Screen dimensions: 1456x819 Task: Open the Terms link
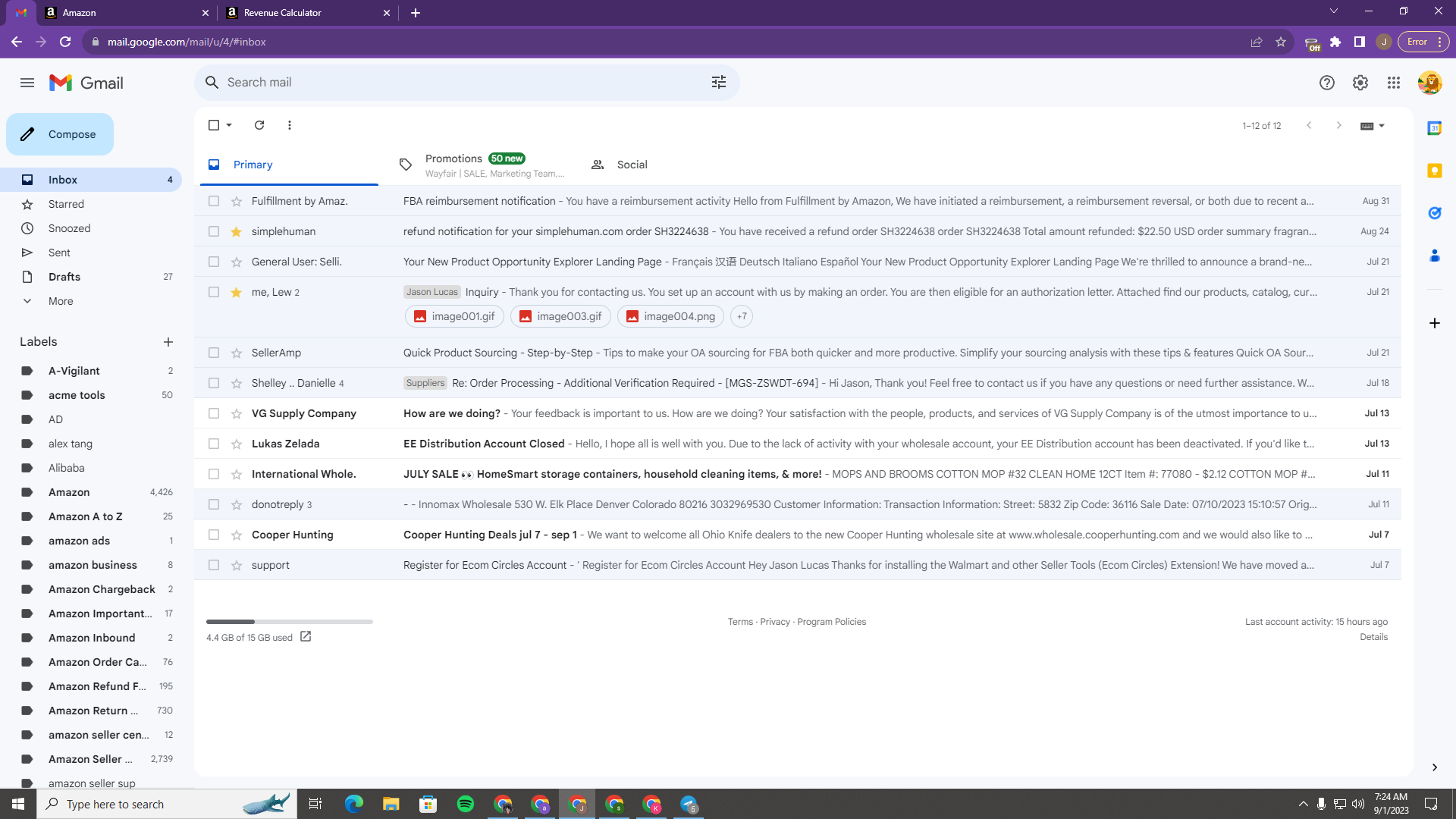click(x=740, y=622)
